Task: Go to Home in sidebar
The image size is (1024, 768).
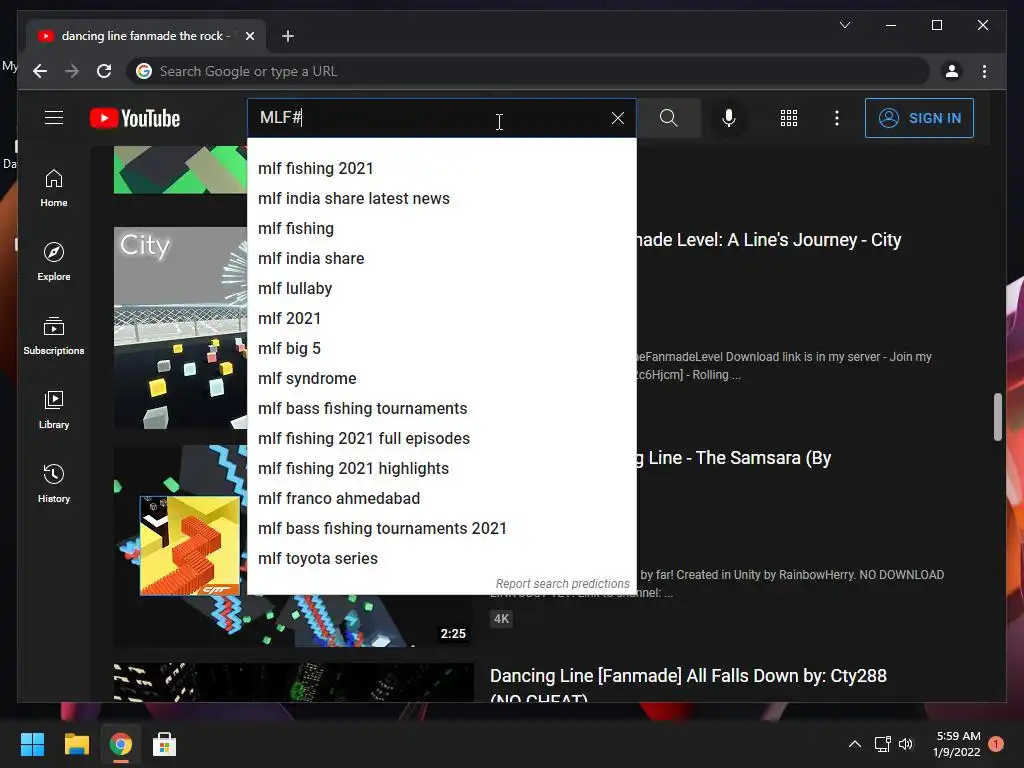Action: click(54, 188)
